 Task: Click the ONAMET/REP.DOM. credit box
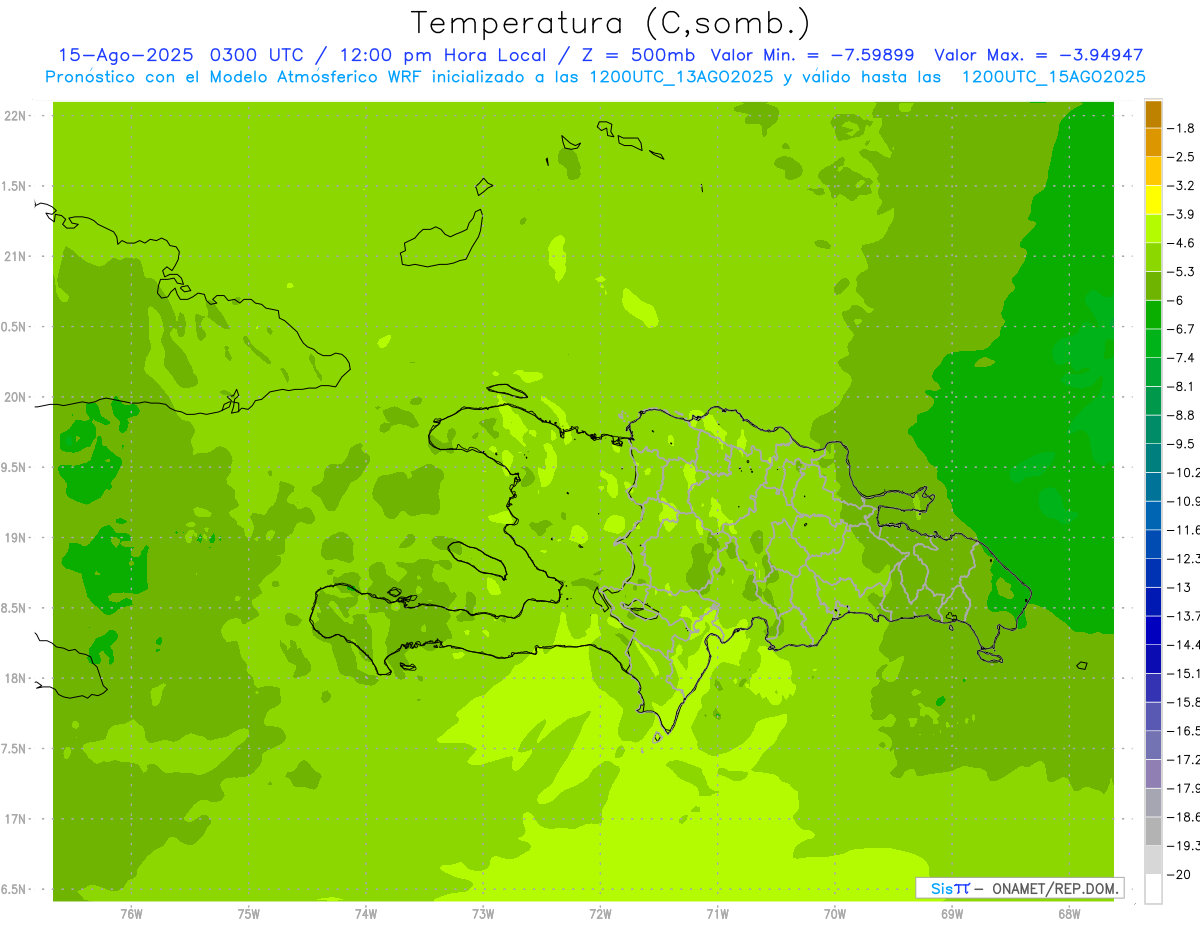pos(1019,888)
